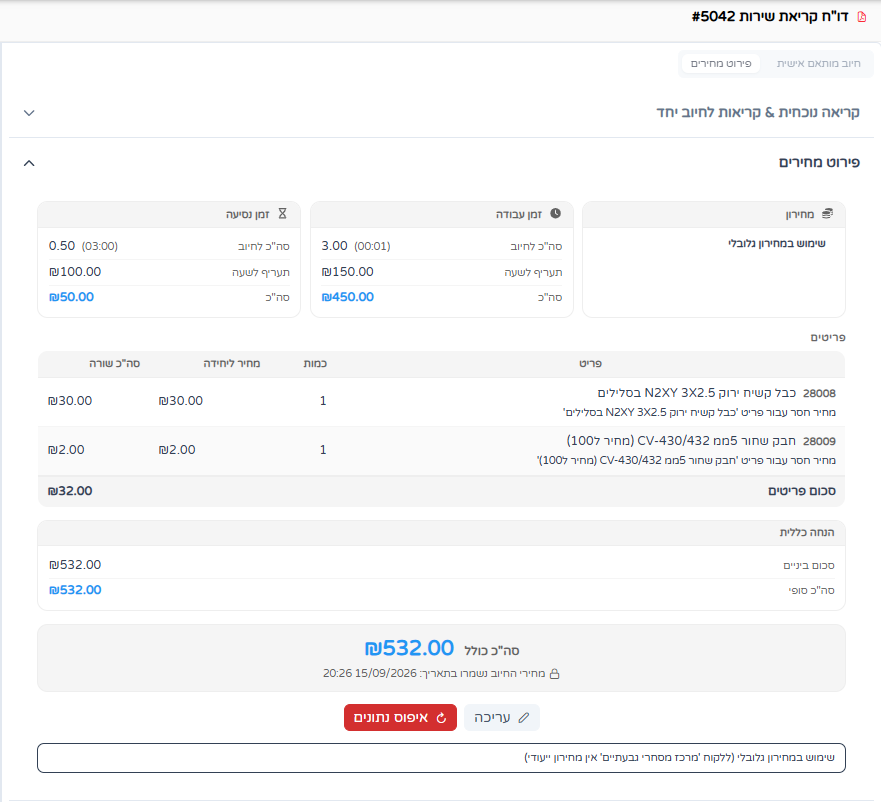
Task: Click the סכום פריטים label
Action: coord(802,491)
